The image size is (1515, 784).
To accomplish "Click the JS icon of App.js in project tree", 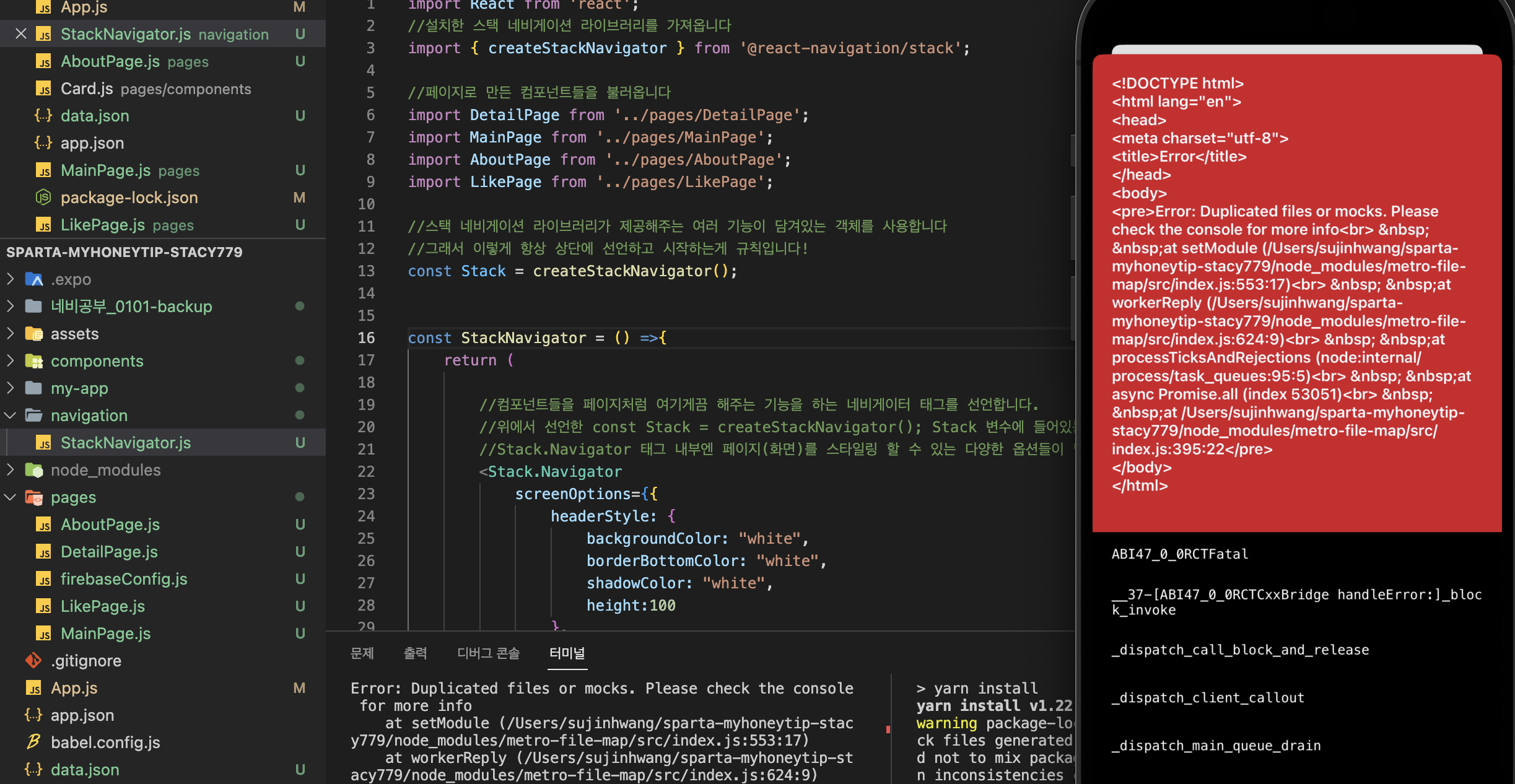I will (33, 689).
